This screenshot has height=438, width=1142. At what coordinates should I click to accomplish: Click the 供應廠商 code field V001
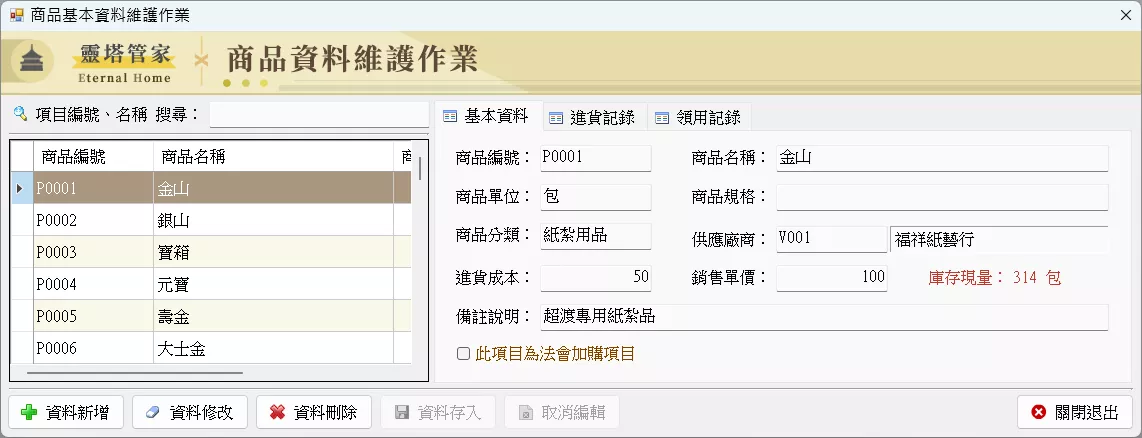pos(832,239)
